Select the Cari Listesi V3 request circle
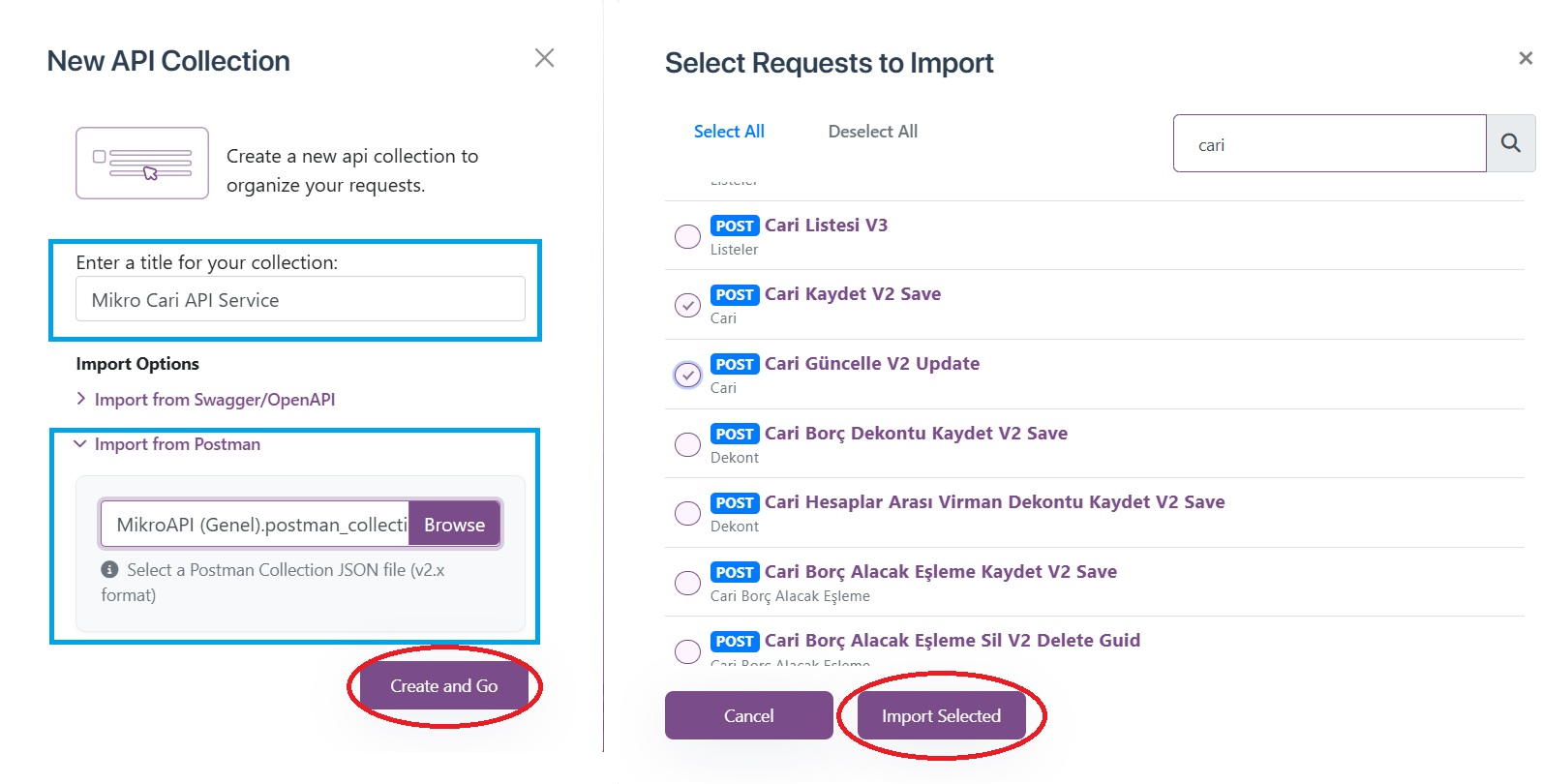The image size is (1542, 784). click(687, 236)
